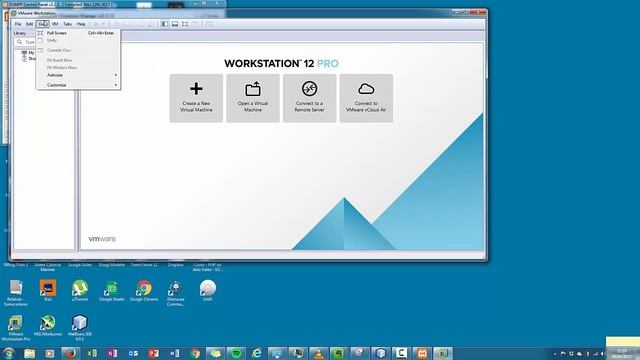The width and height of the screenshot is (640, 360).
Task: Open MSI Afterburner desktop shortcut
Action: [x=48, y=326]
